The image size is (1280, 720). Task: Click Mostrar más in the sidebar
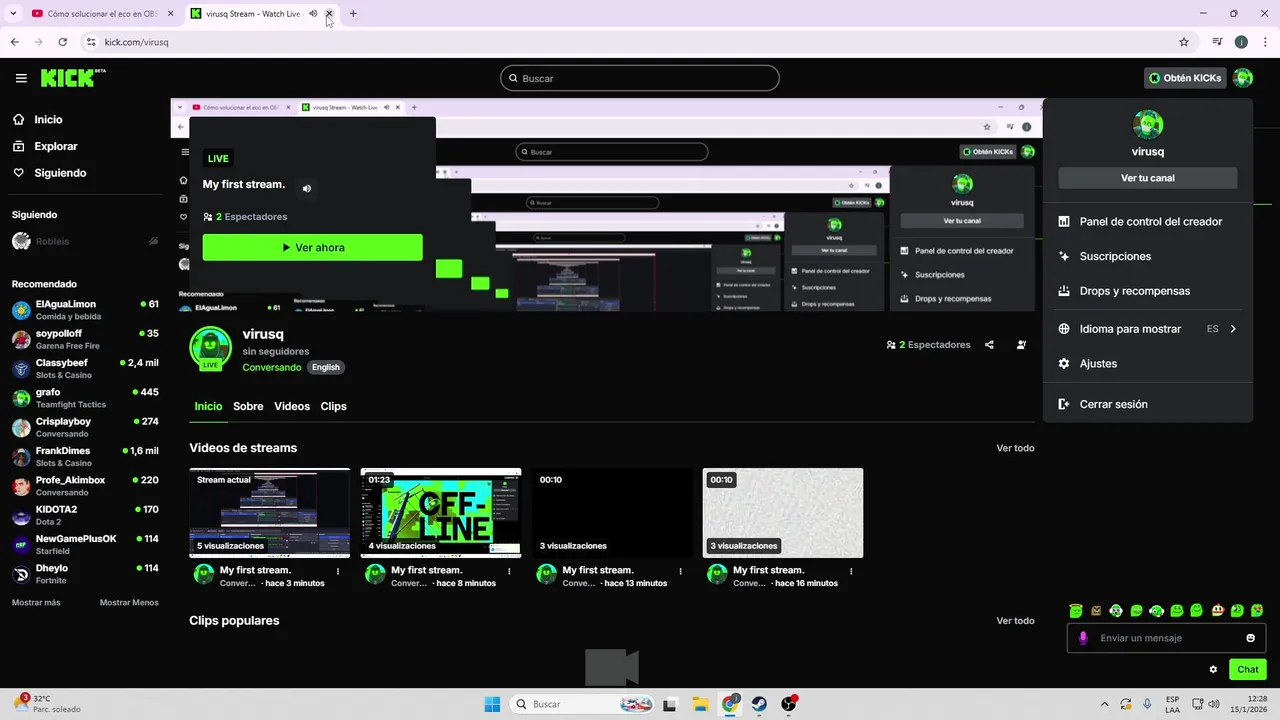[x=36, y=602]
